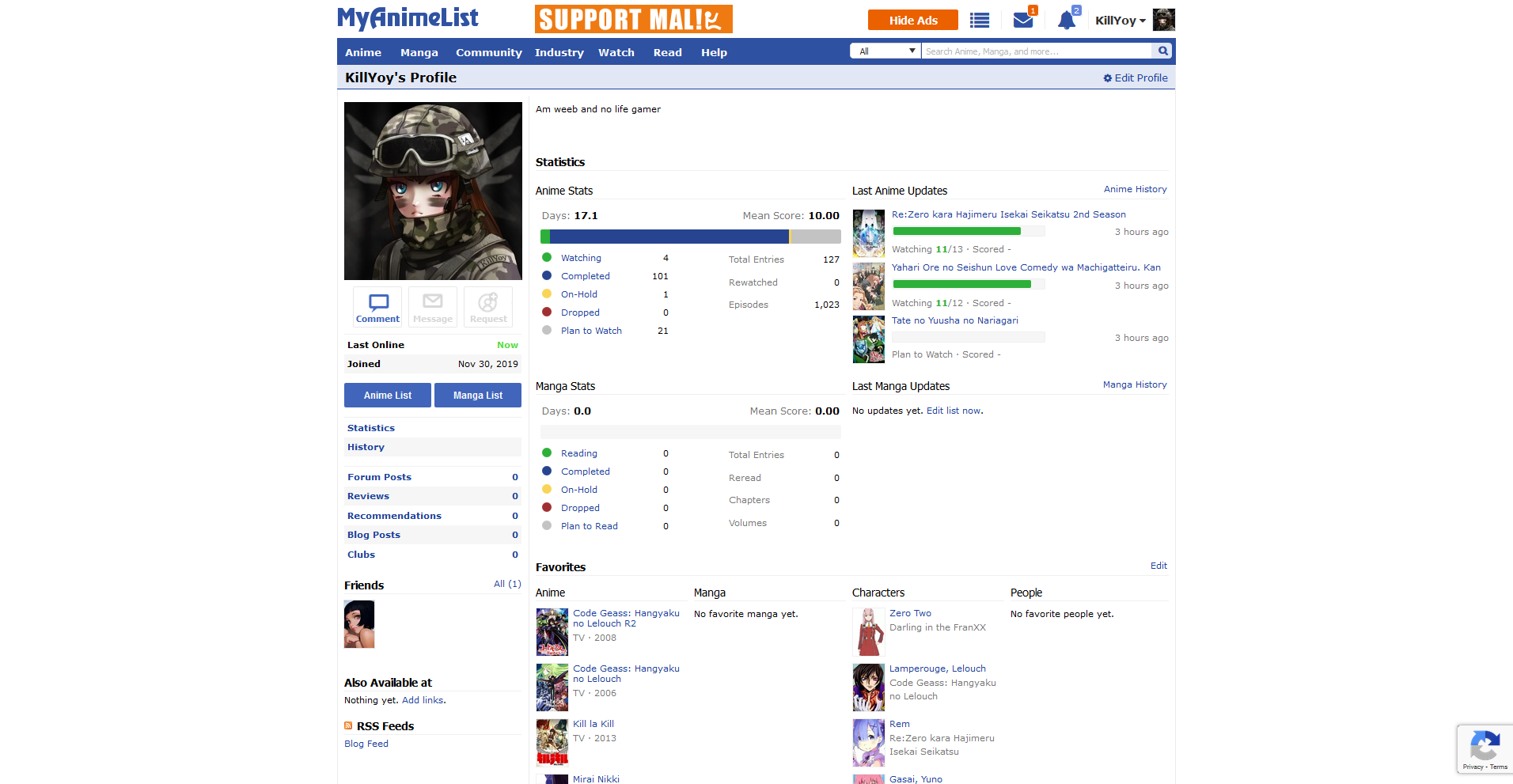This screenshot has width=1513, height=784.
Task: Open the Blog Posts sidebar link
Action: tap(374, 535)
